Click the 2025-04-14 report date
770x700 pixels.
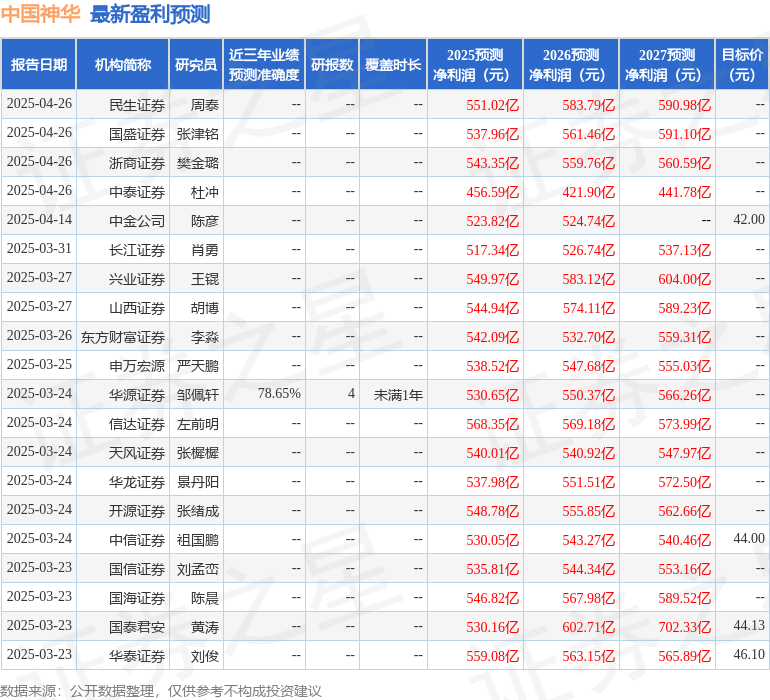pos(39,220)
